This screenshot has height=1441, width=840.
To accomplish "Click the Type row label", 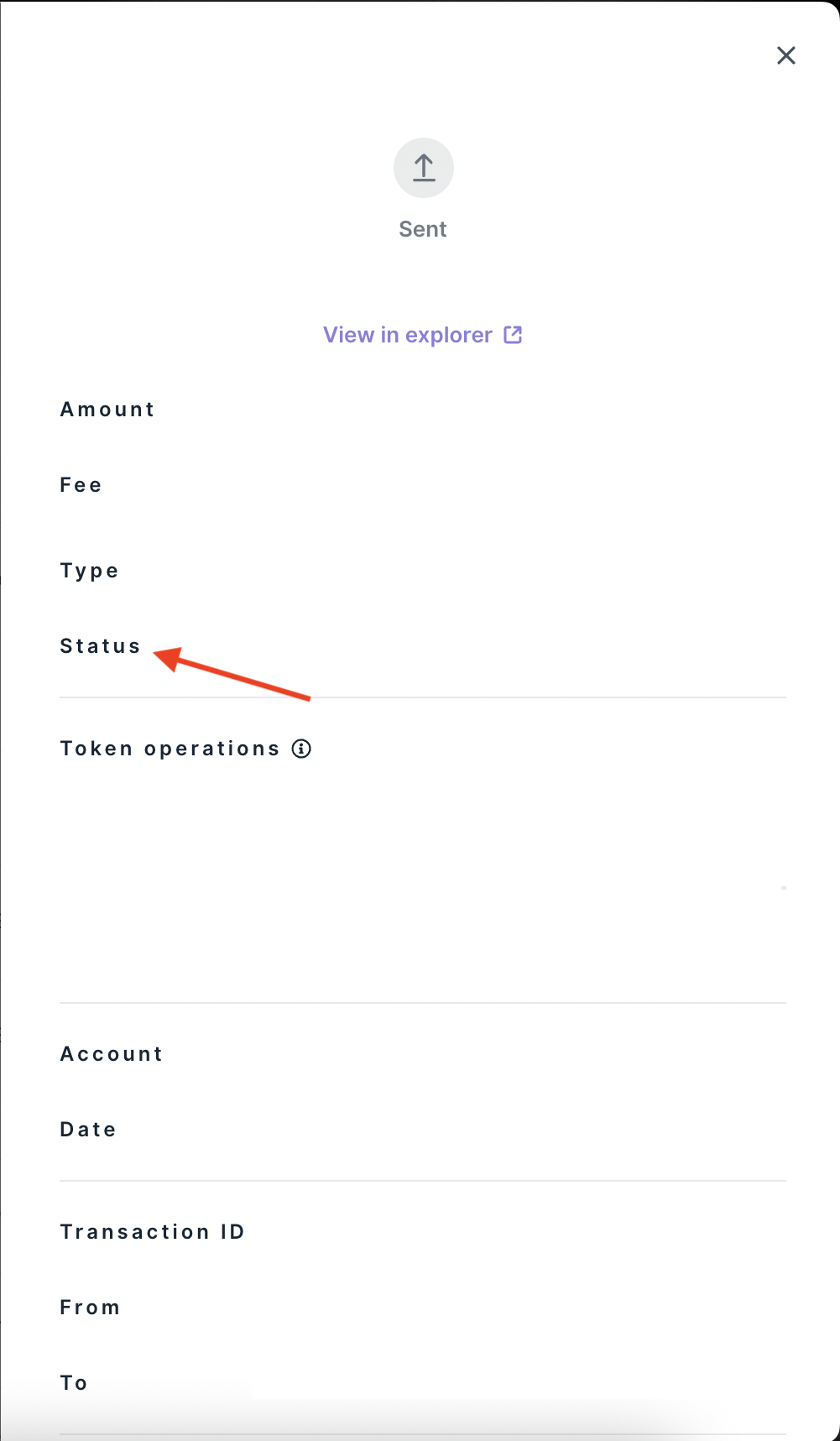I will pyautogui.click(x=89, y=571).
